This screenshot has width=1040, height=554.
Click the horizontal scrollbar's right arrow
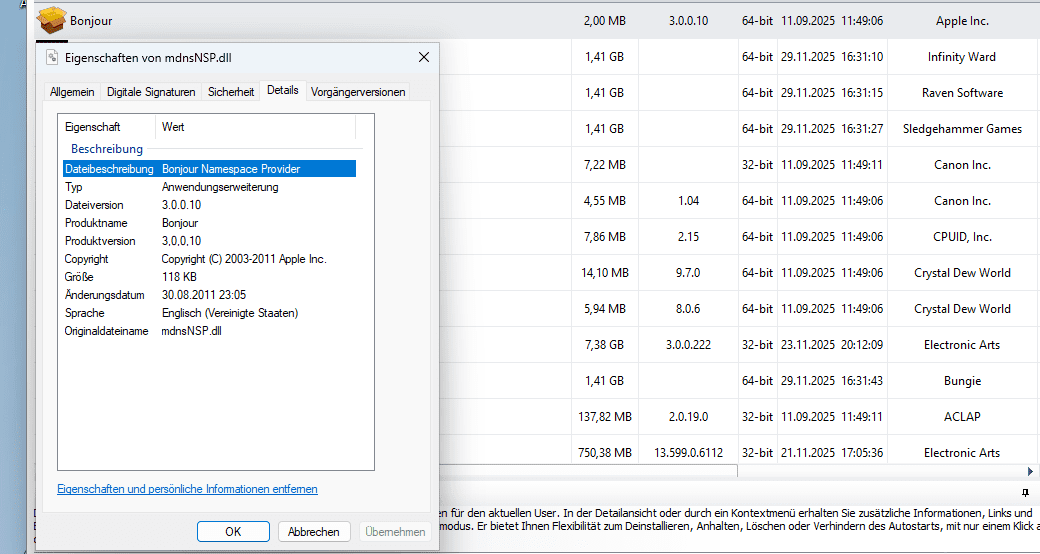1030,472
